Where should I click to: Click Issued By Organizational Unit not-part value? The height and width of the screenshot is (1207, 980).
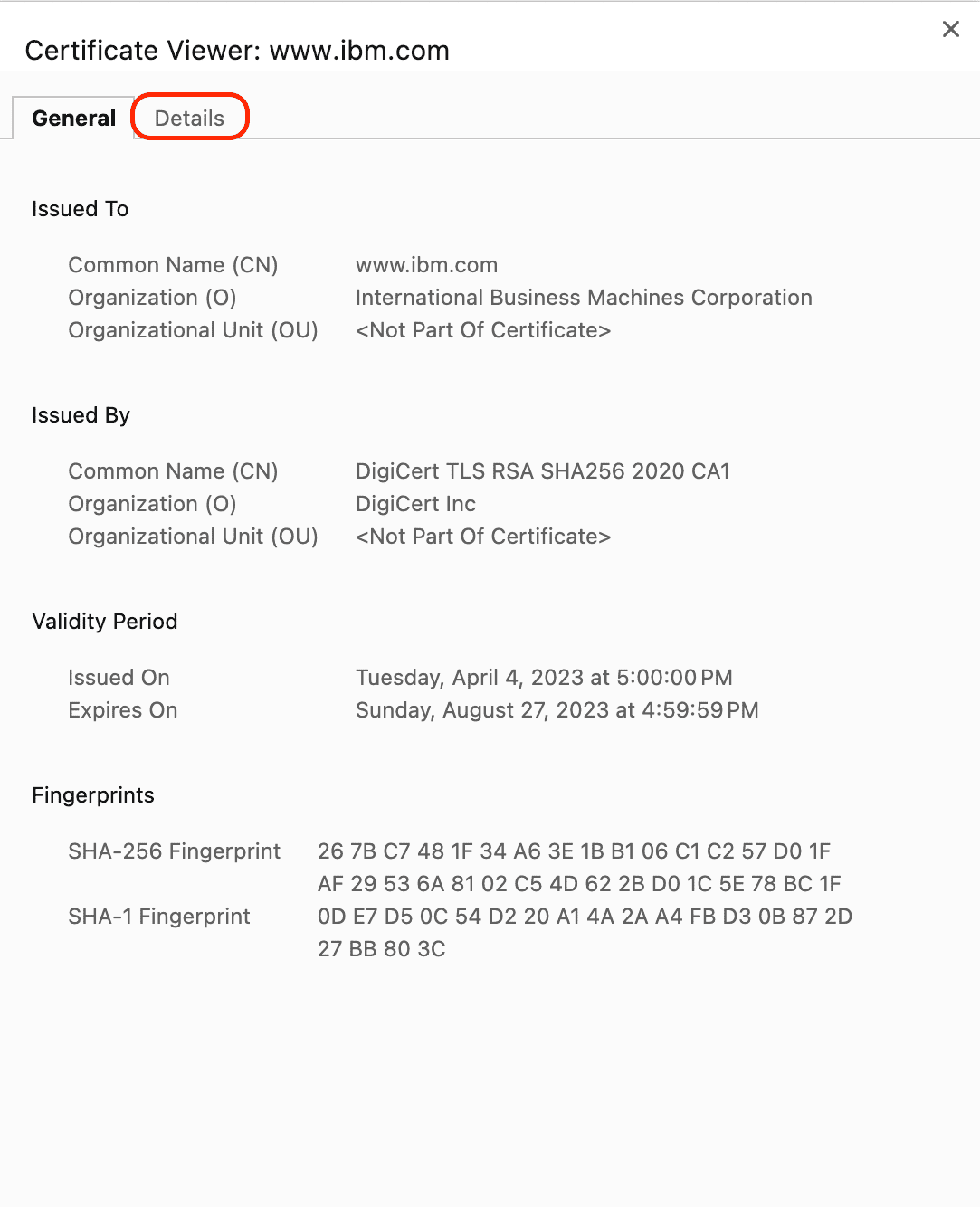[x=483, y=537]
